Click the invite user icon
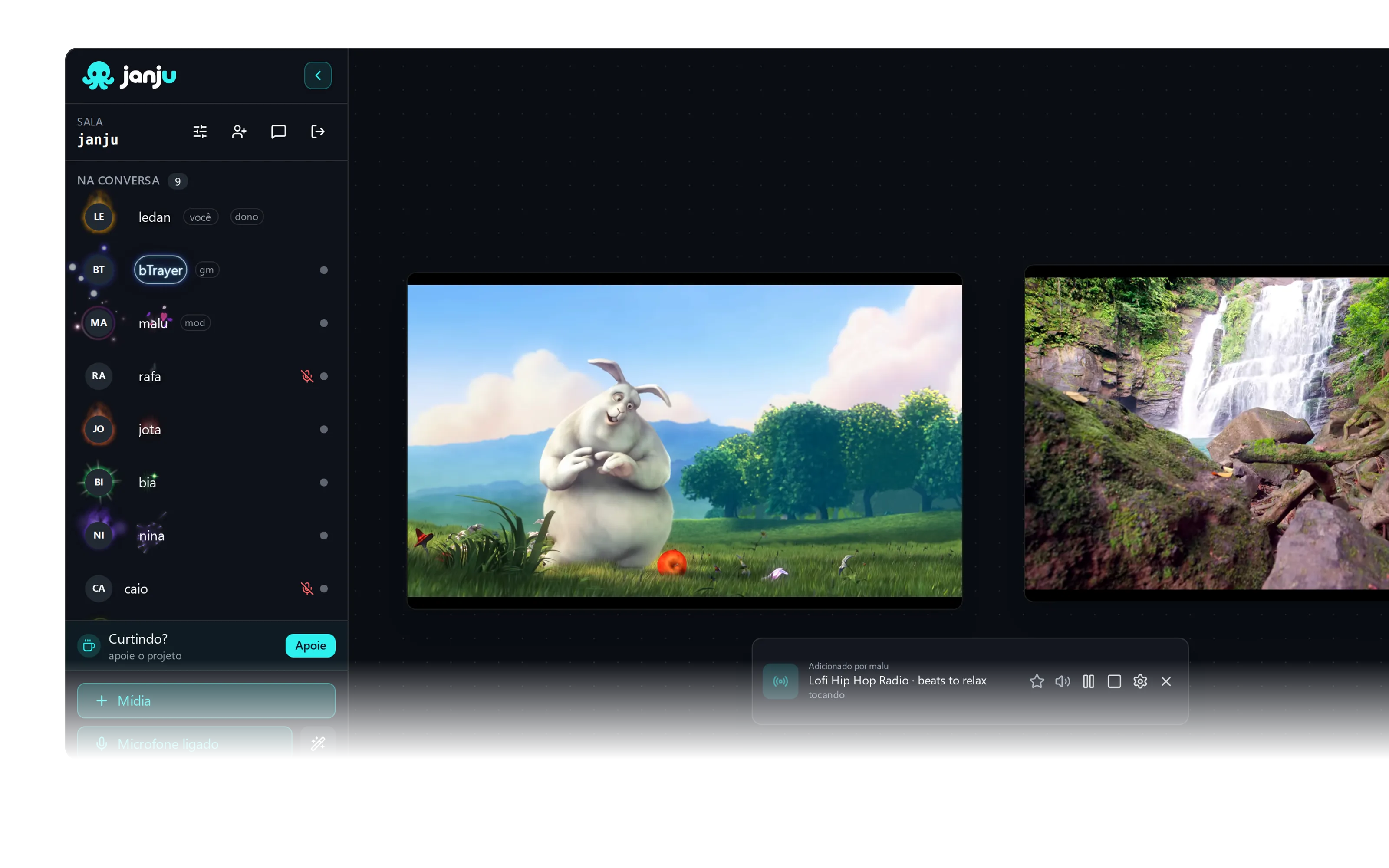This screenshot has height=868, width=1389. (x=239, y=132)
